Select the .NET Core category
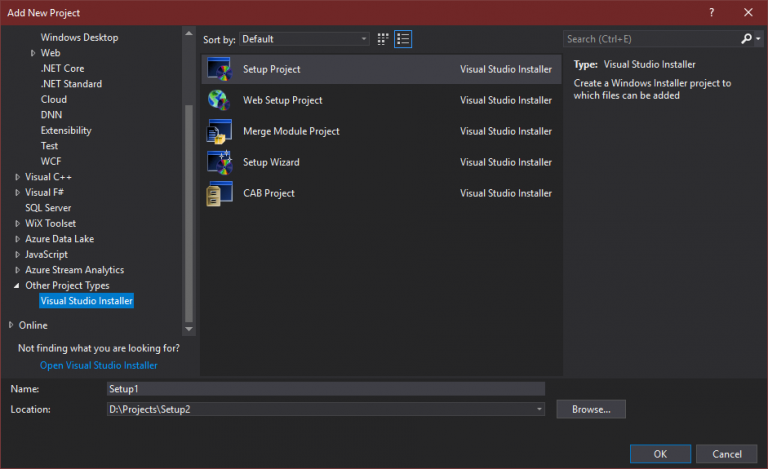The width and height of the screenshot is (768, 469). pos(62,69)
